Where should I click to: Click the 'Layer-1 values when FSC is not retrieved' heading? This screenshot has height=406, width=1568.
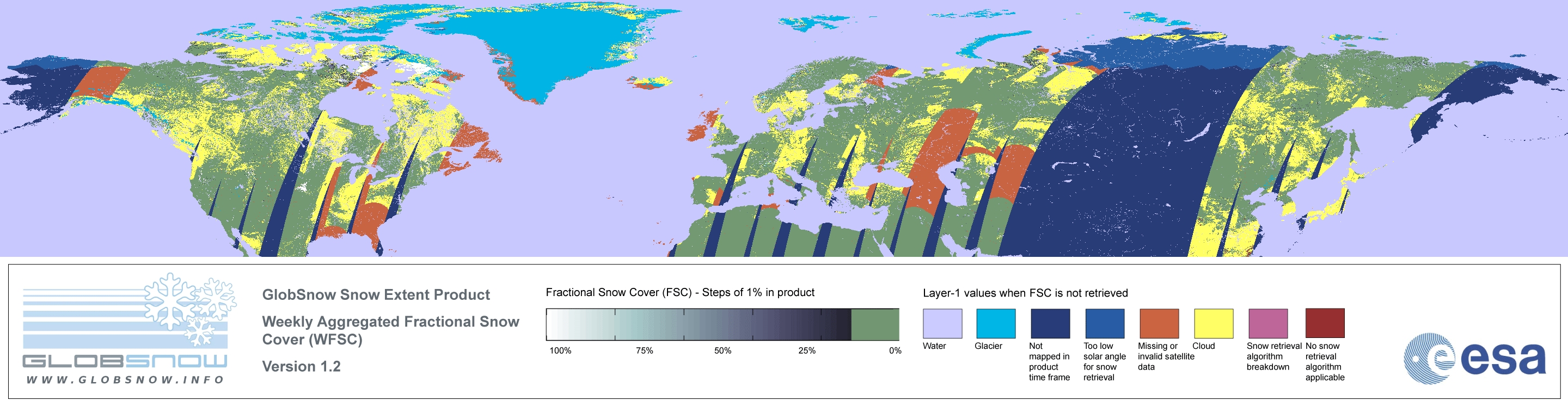1025,293
